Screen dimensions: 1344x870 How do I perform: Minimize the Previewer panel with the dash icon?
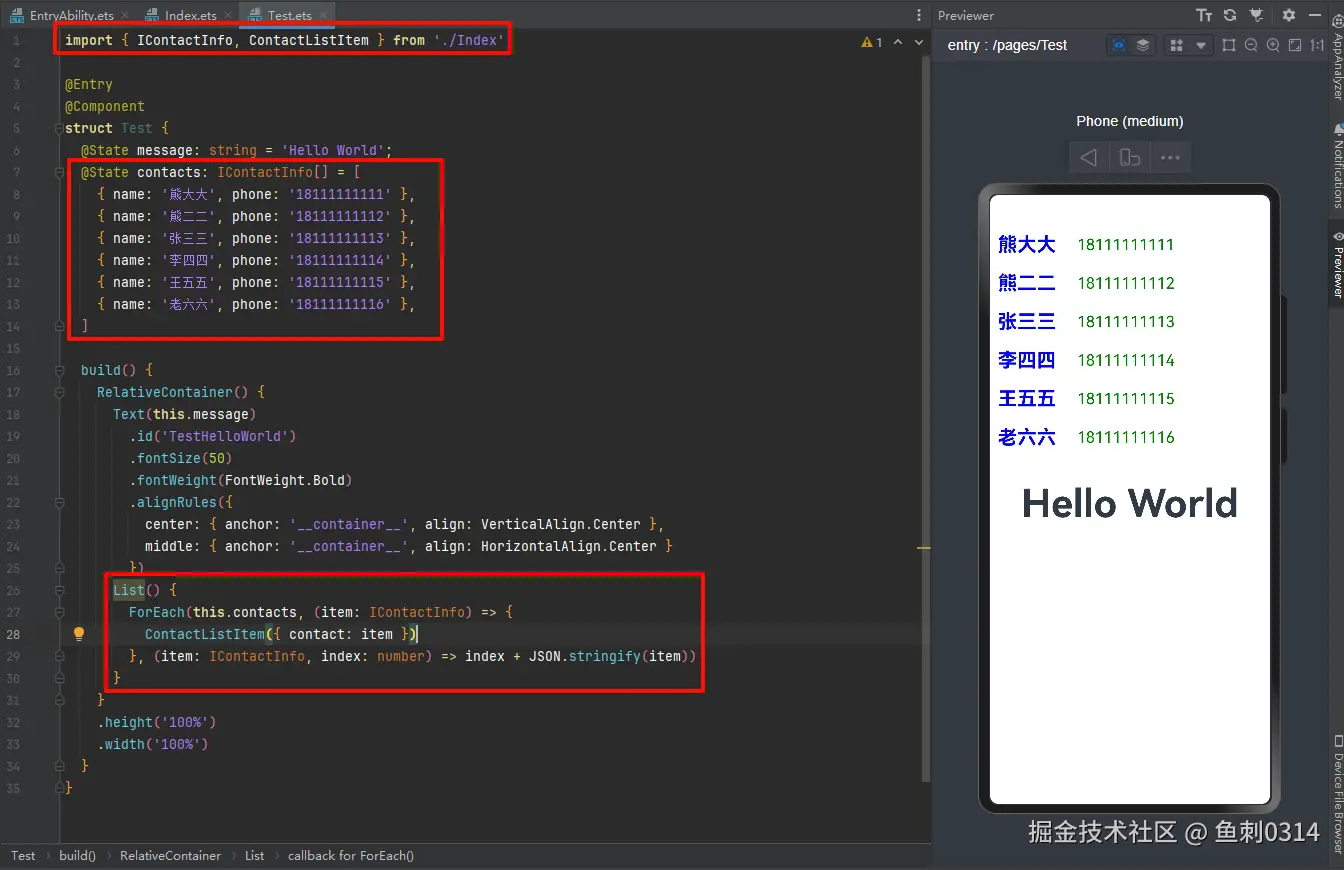(1316, 15)
